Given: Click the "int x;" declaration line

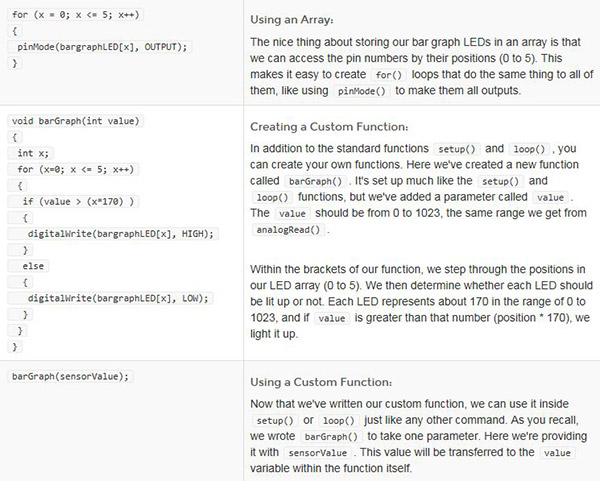Looking at the screenshot, I should coord(32,153).
